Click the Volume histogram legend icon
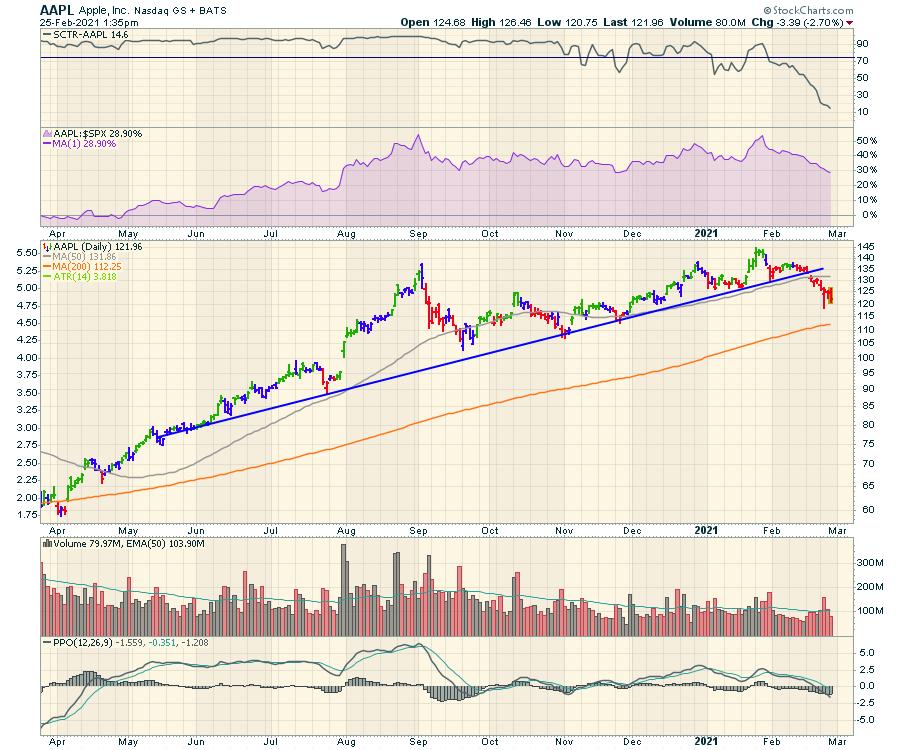Screen dimensions: 900x750 tap(47, 544)
